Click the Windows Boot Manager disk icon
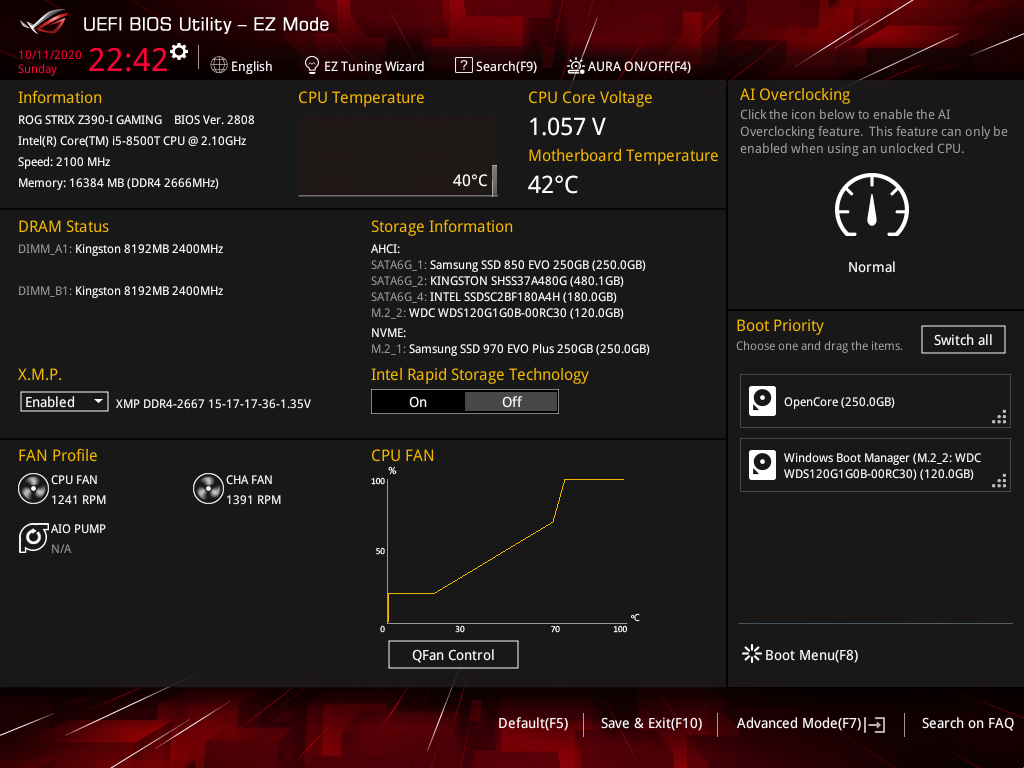The image size is (1024, 768). (762, 465)
